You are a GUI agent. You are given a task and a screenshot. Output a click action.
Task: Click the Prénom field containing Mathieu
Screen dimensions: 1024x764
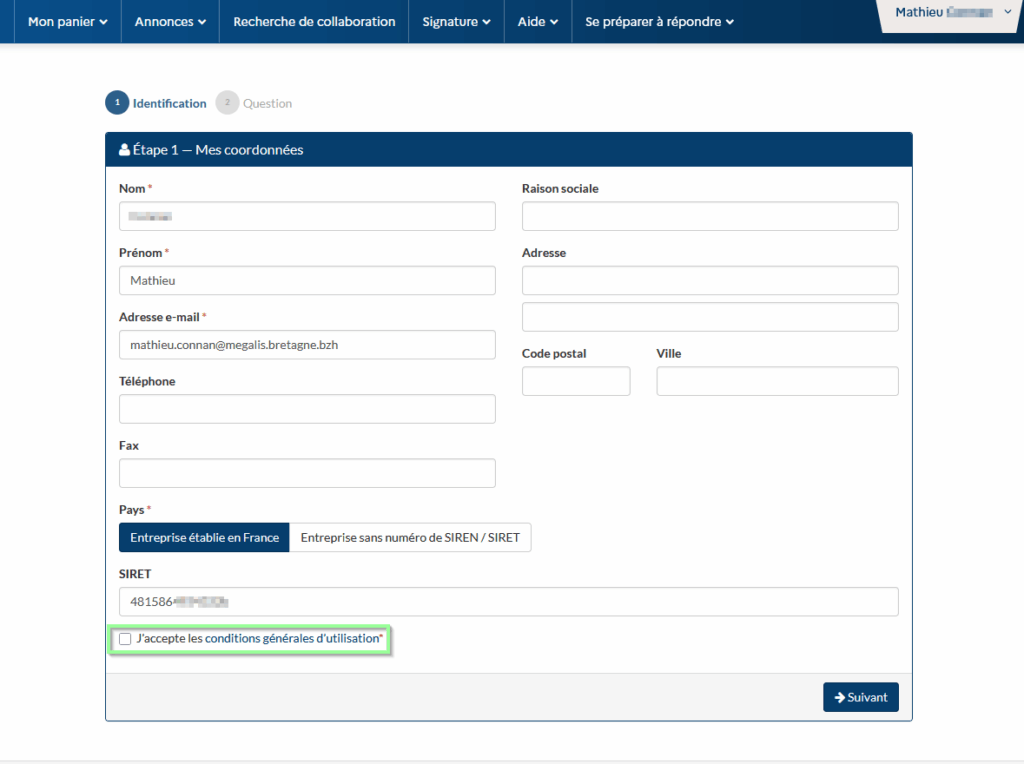click(307, 280)
